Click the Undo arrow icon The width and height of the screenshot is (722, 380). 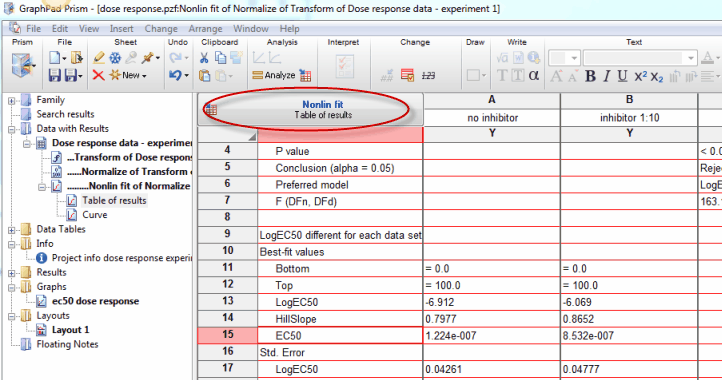(x=175, y=75)
